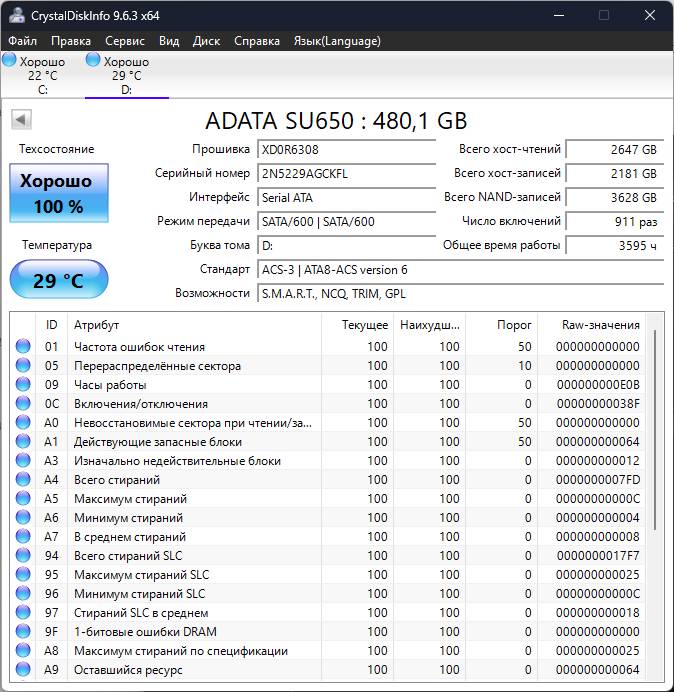Image resolution: width=674 pixels, height=692 pixels.
Task: Select the D: drive health status icon
Action: 93,61
